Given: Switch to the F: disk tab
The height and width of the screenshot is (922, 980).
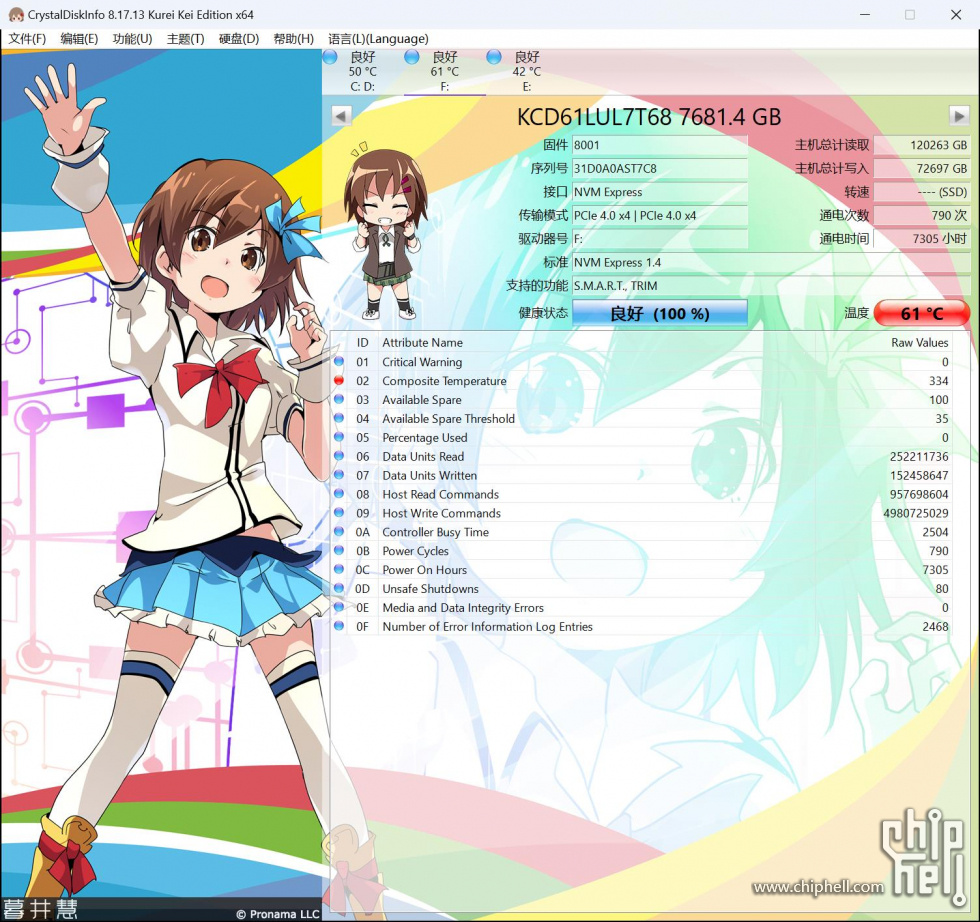Looking at the screenshot, I should click(x=444, y=71).
